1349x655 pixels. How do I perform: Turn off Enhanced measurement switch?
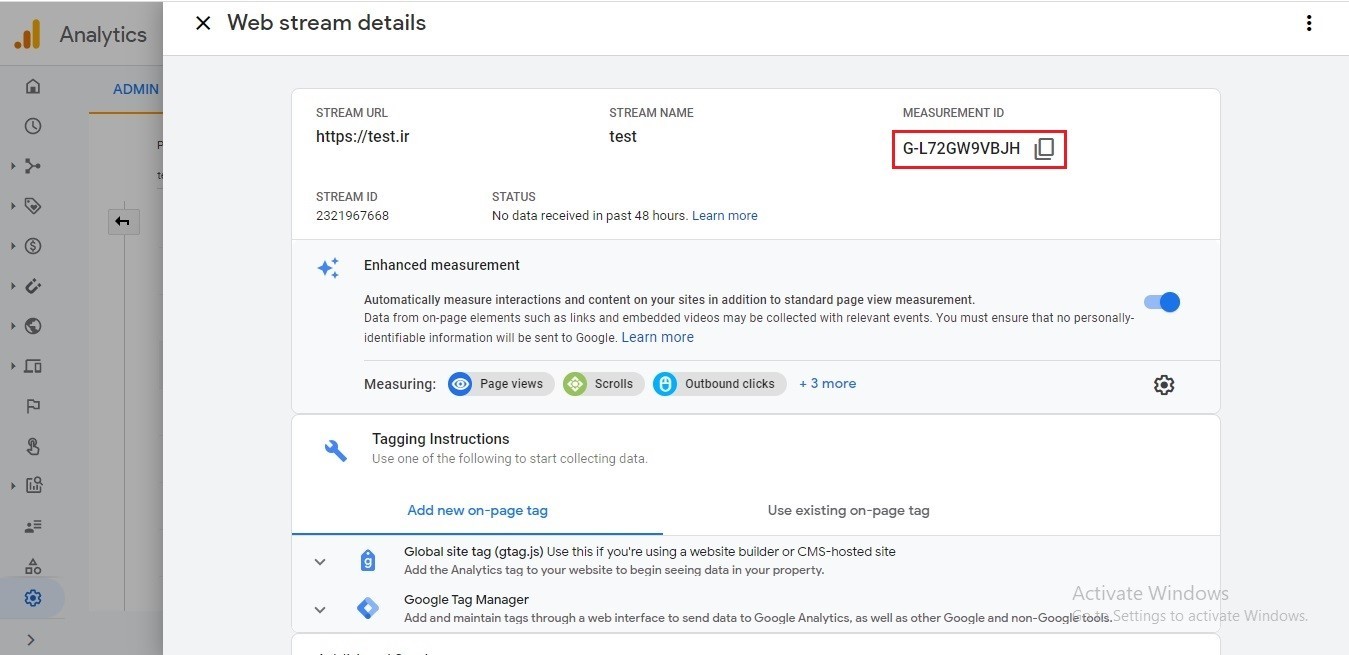tap(1162, 302)
